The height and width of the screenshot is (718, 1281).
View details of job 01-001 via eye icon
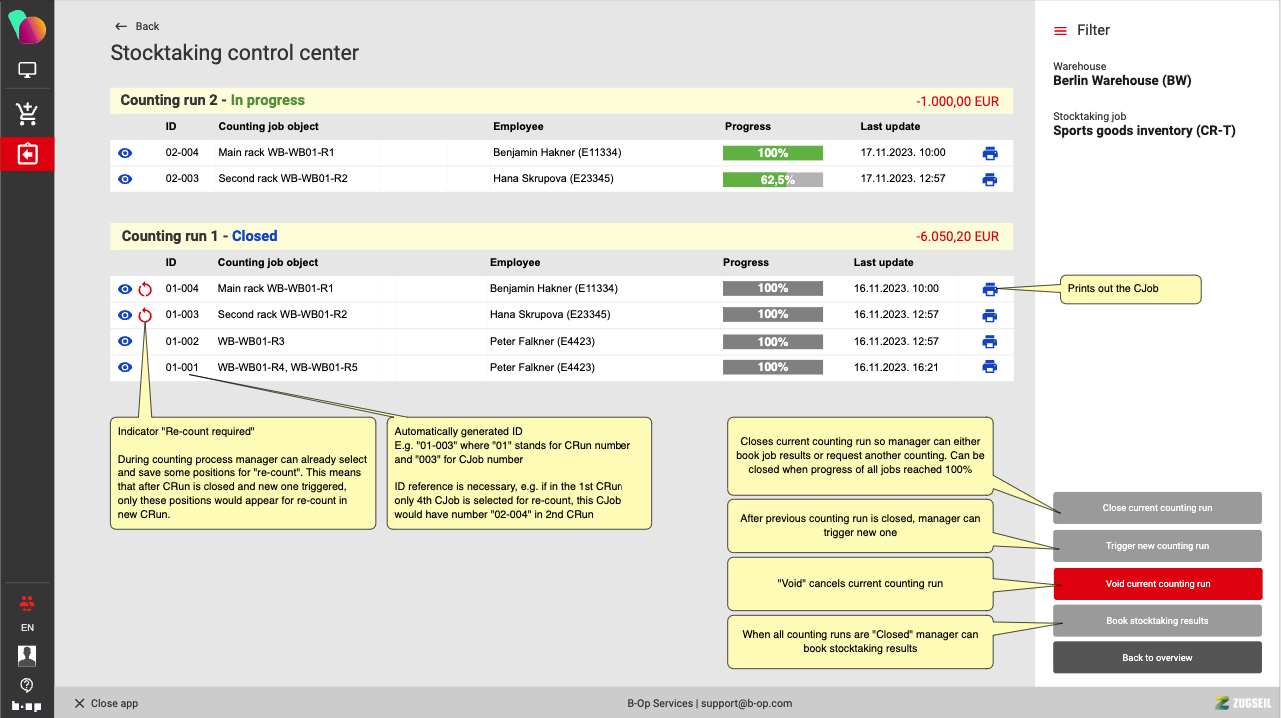(x=125, y=367)
